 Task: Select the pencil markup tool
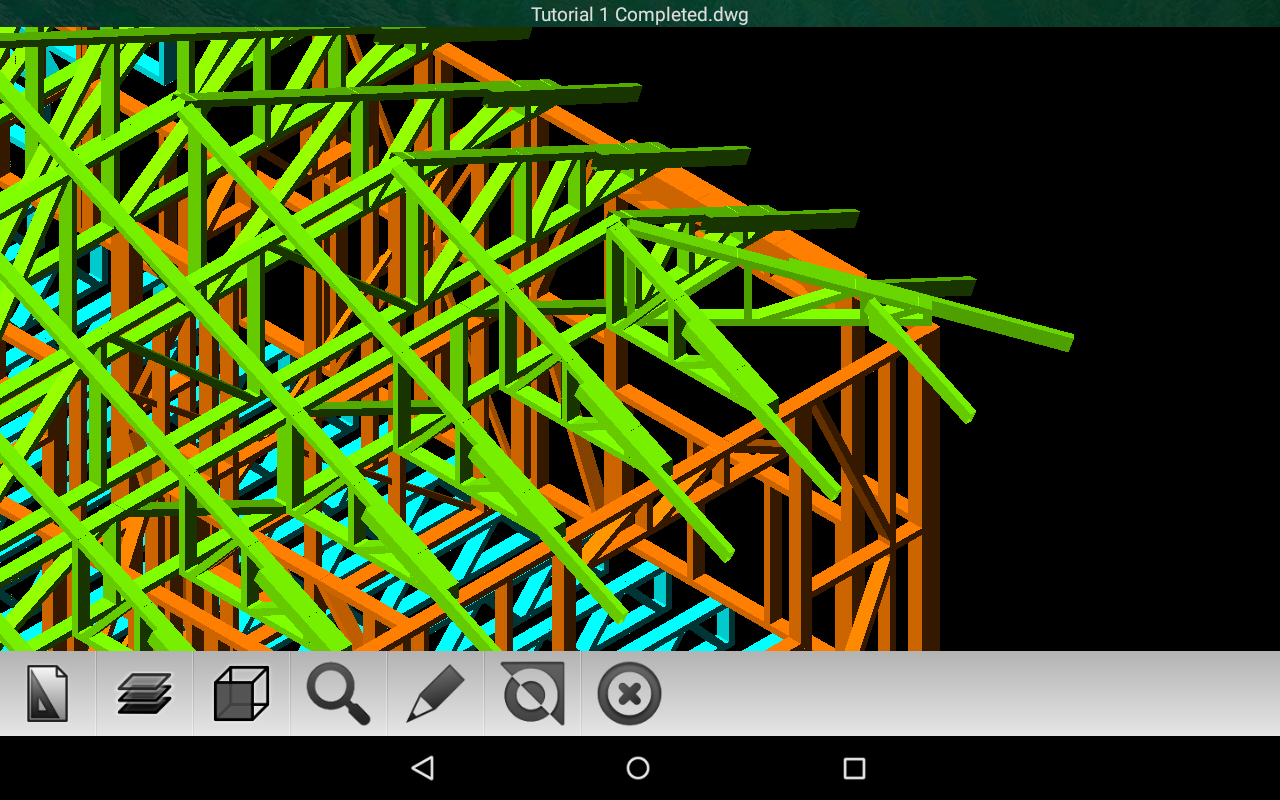[x=435, y=694]
